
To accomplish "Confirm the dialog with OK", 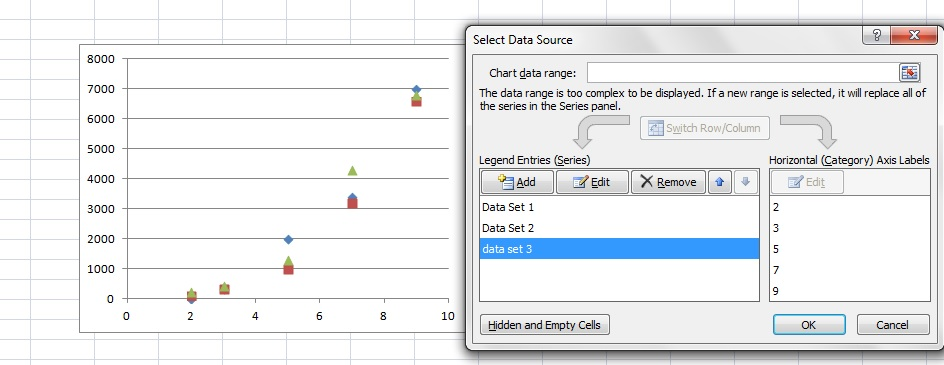I will tap(809, 325).
